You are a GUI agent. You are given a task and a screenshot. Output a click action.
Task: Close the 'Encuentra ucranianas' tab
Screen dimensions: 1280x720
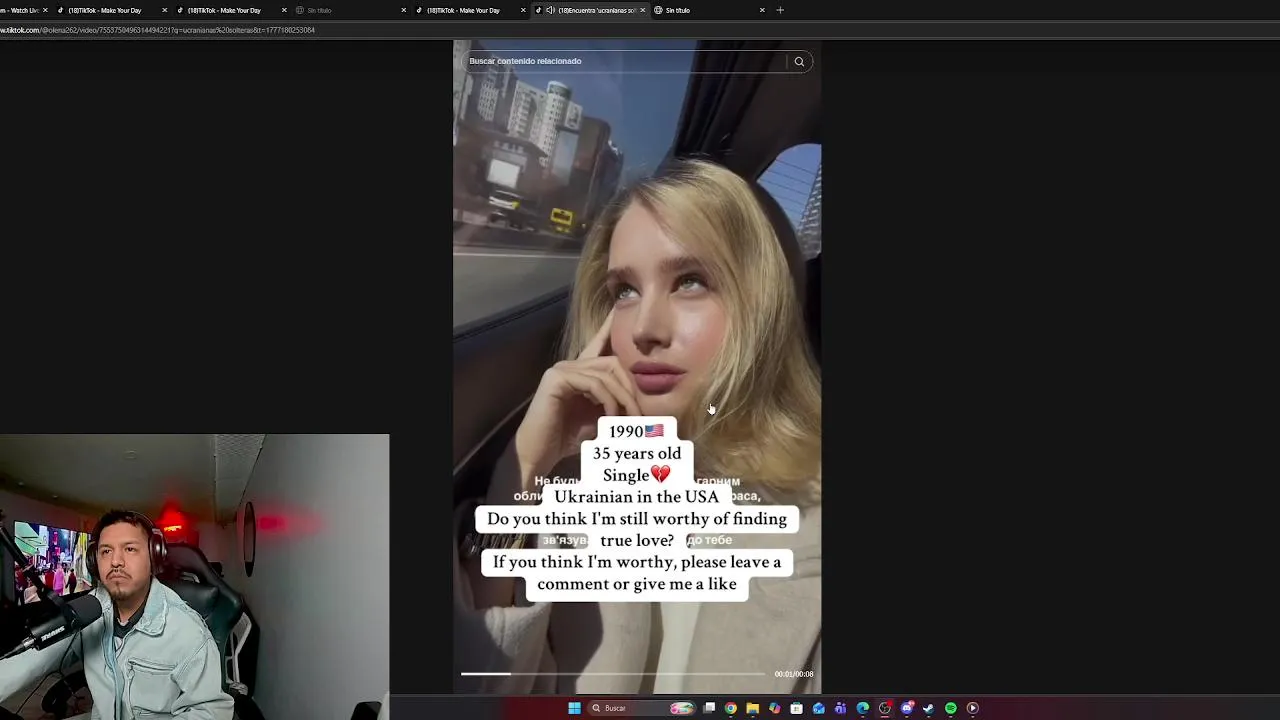[x=642, y=10]
